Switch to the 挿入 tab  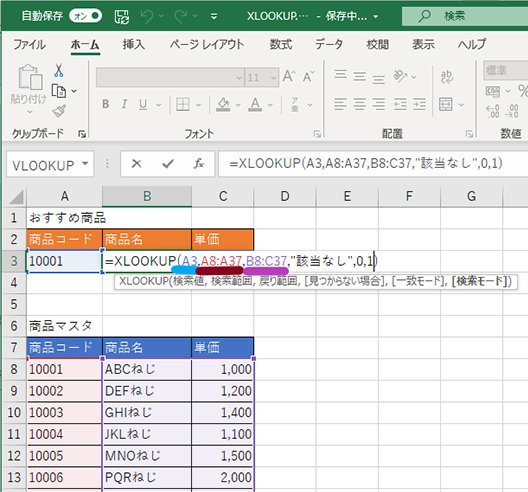click(x=133, y=44)
